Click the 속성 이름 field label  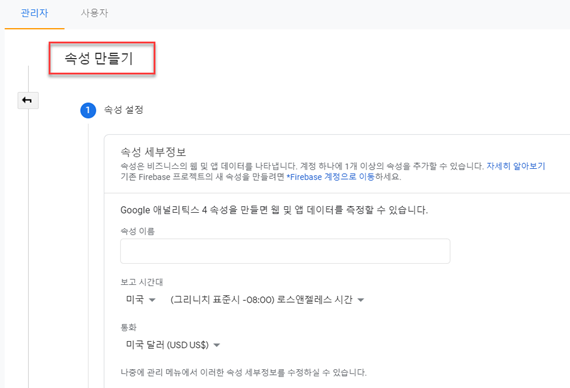137,231
